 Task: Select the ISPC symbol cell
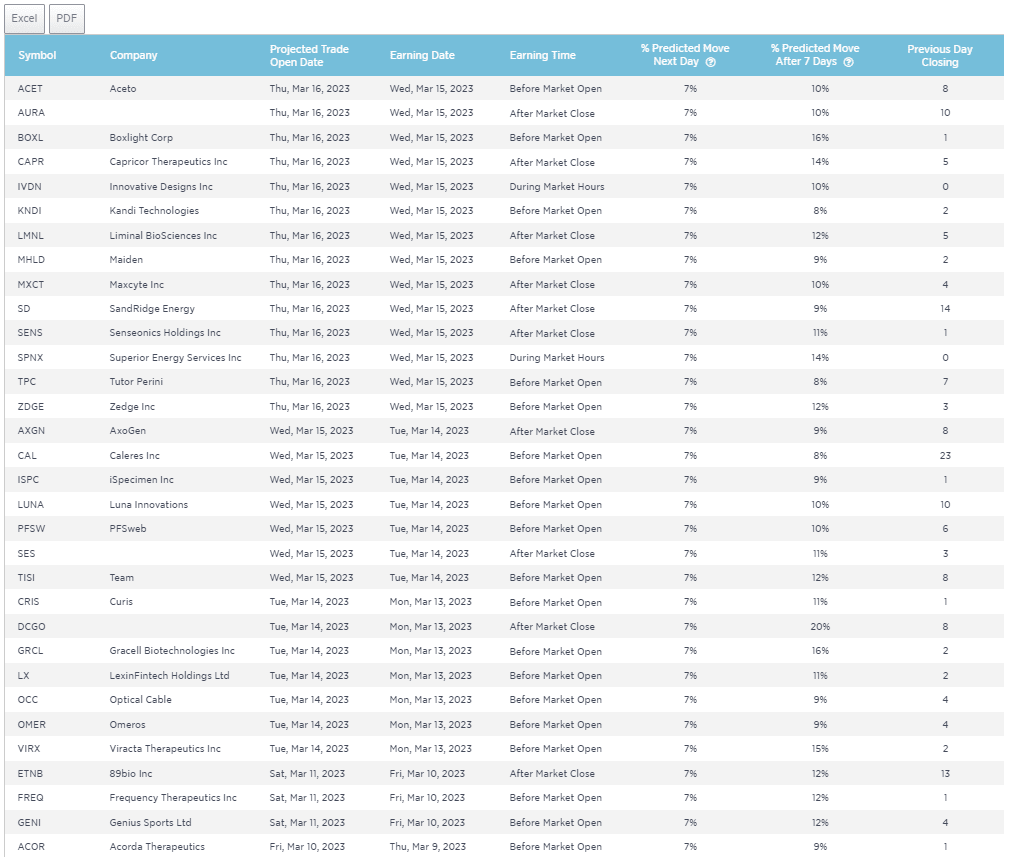[x=28, y=480]
